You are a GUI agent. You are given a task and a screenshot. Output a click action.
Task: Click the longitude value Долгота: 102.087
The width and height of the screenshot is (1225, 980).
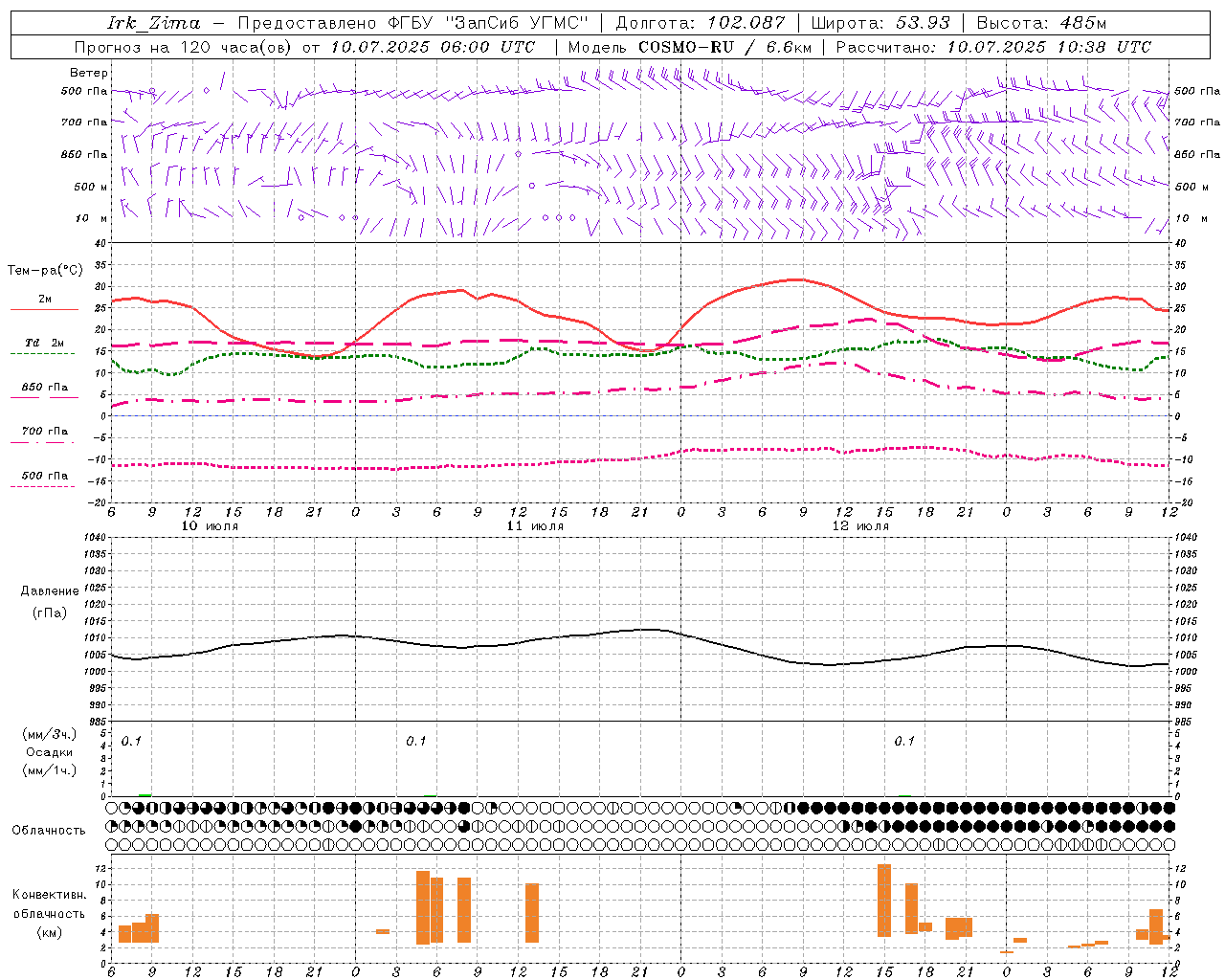(701, 23)
